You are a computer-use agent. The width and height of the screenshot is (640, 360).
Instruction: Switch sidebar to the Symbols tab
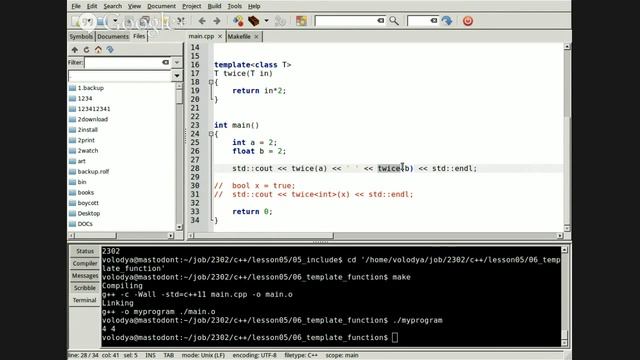point(81,36)
